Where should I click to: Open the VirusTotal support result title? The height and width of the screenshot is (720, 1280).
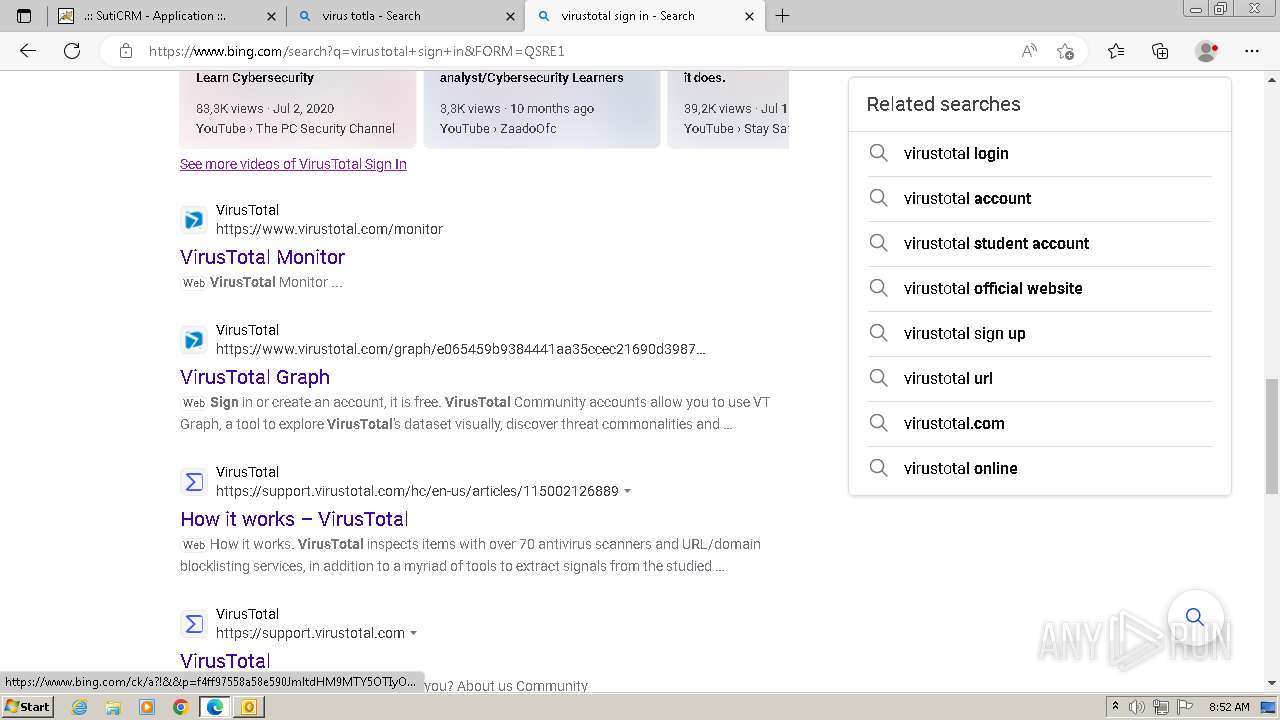click(x=225, y=661)
